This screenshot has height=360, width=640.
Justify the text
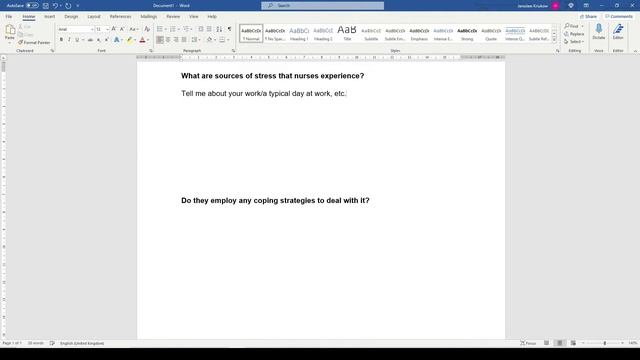coord(184,40)
